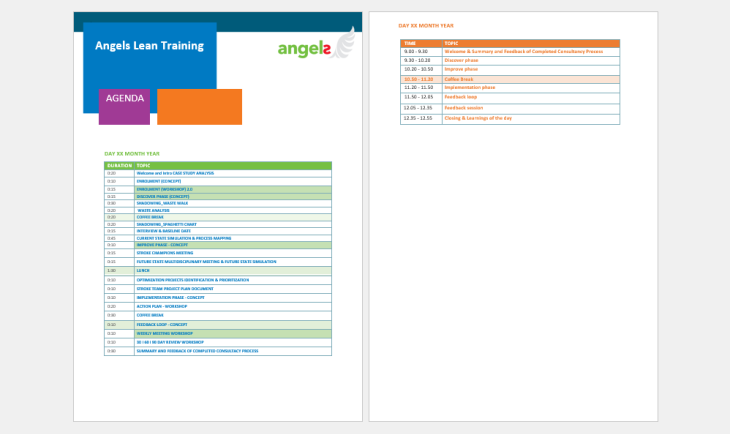Click 'Closing & Learnings of the day' topic

tap(478, 118)
